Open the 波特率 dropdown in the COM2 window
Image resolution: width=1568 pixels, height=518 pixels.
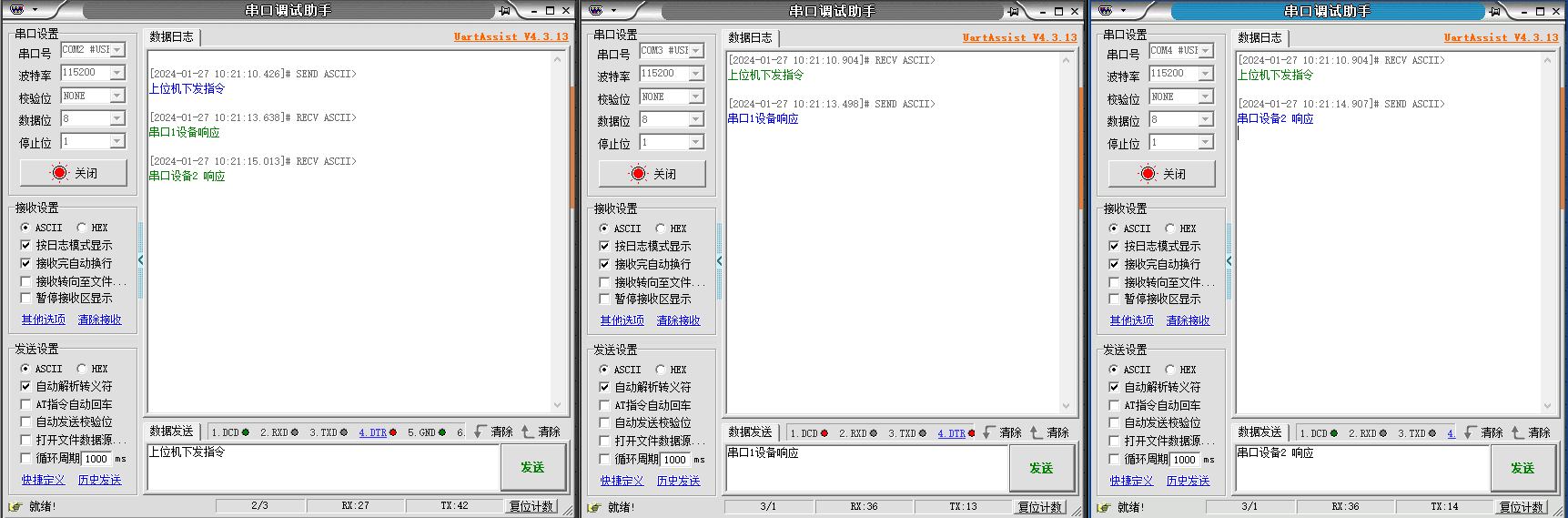click(117, 73)
